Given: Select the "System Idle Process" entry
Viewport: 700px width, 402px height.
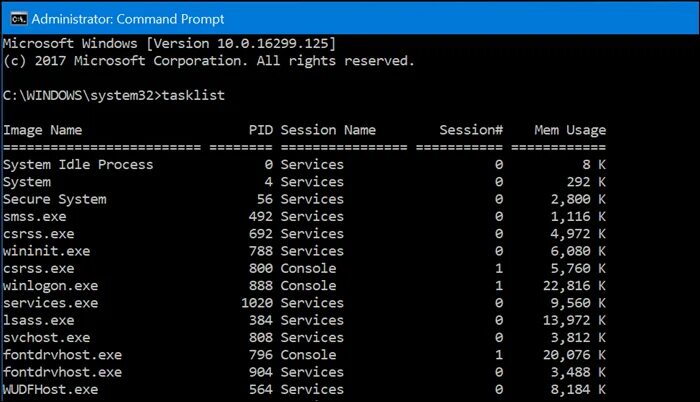Looking at the screenshot, I should [x=78, y=165].
